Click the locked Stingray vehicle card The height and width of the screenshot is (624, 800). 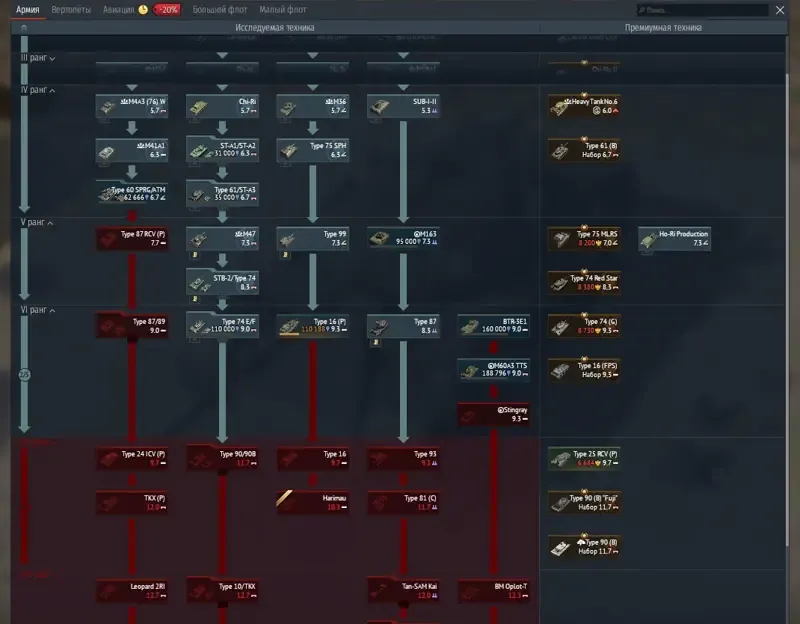[494, 414]
